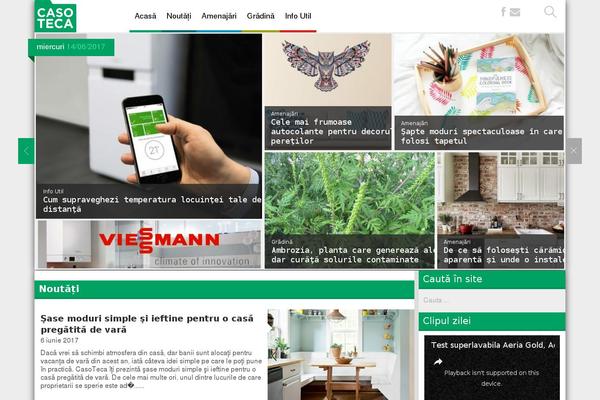
Task: Click the Facebook icon in header
Action: click(504, 12)
